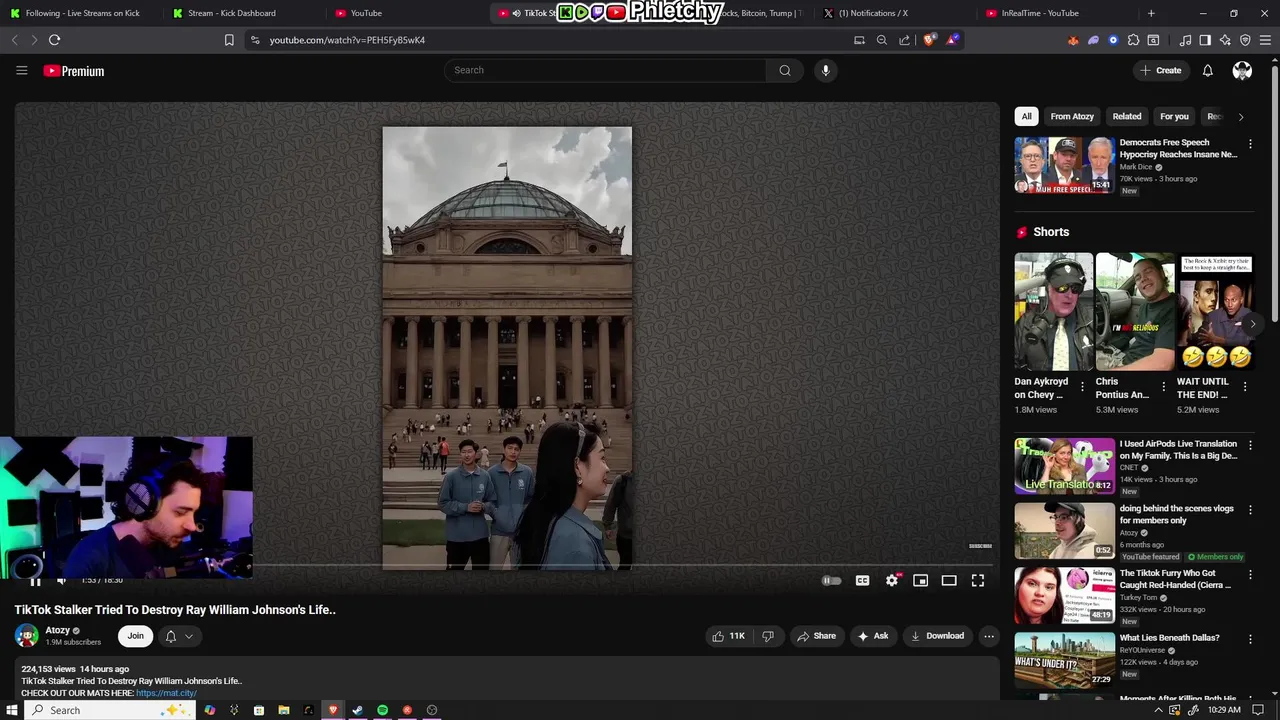Open the YouTube guide hamburger menu

point(21,70)
